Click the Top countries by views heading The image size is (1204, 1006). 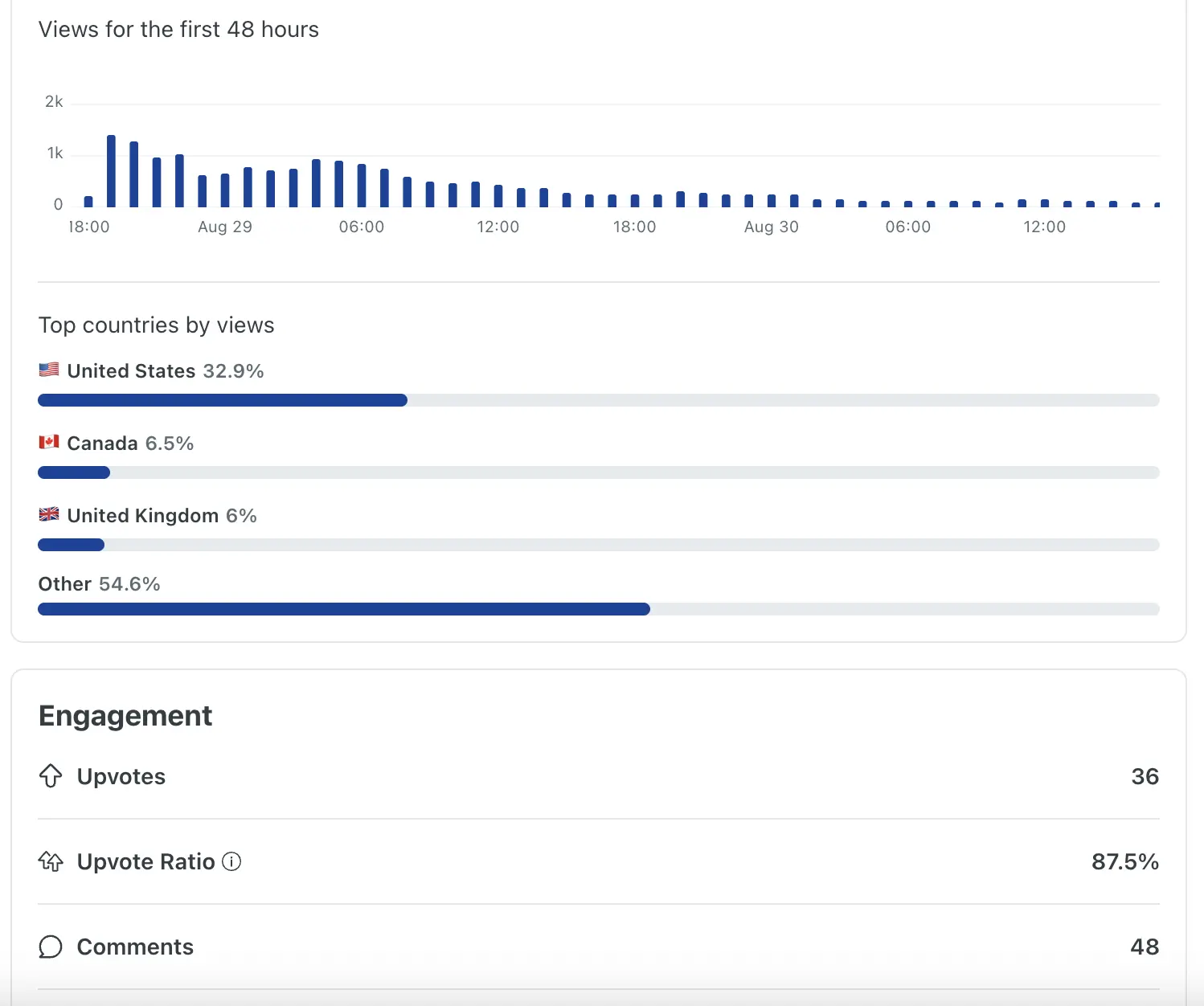pyautogui.click(x=156, y=325)
